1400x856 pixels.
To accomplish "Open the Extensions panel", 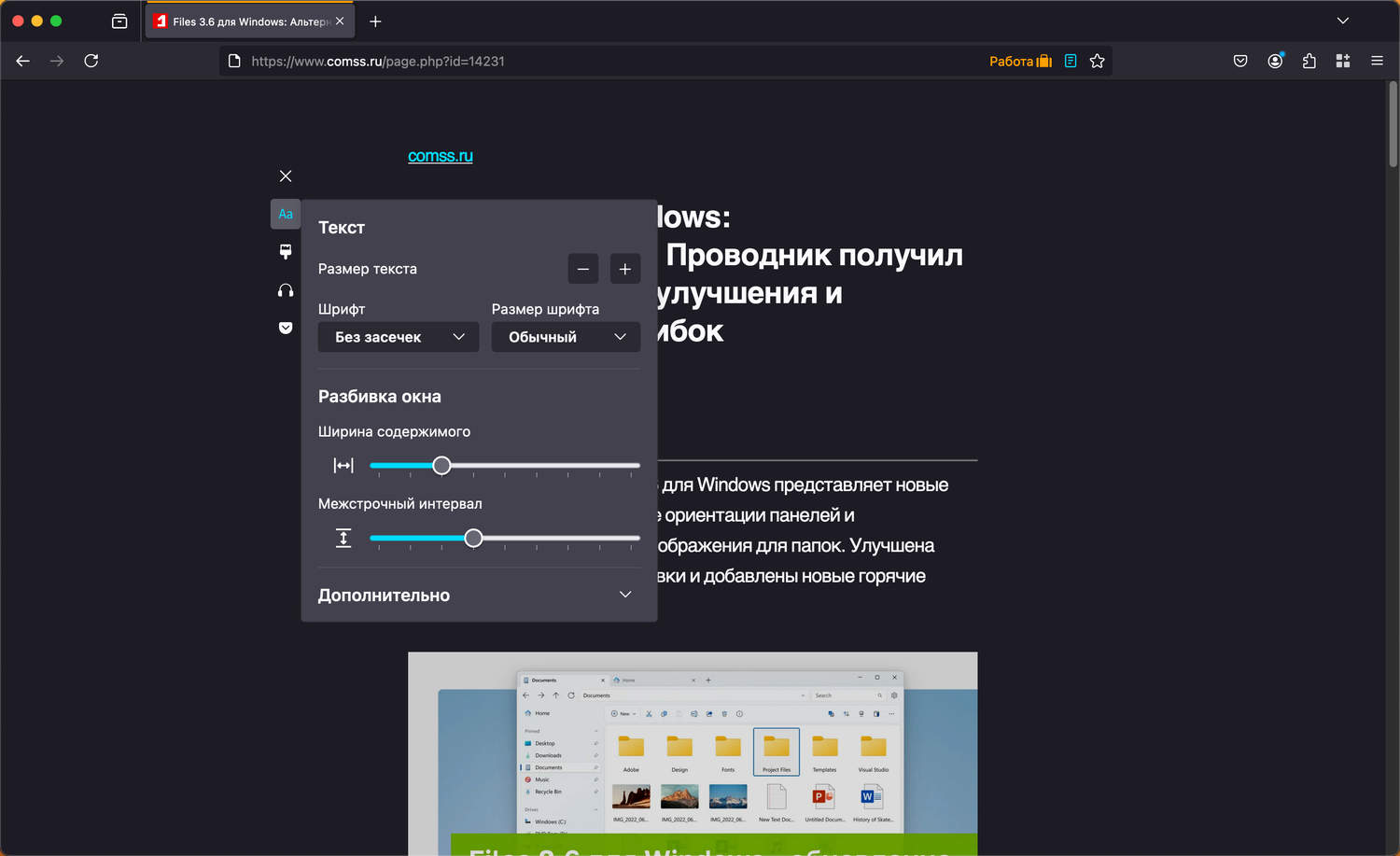I will [1309, 61].
